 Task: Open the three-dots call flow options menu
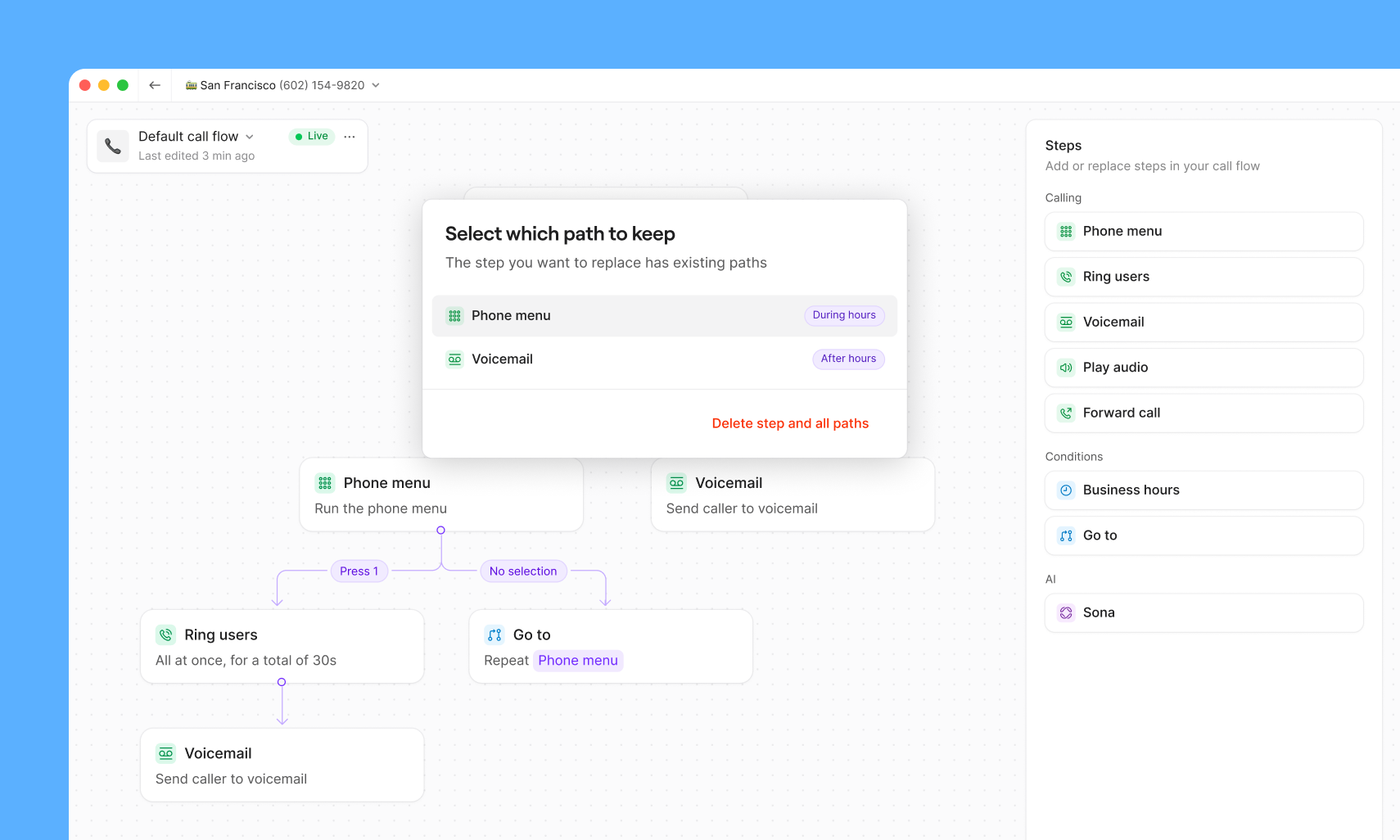350,137
